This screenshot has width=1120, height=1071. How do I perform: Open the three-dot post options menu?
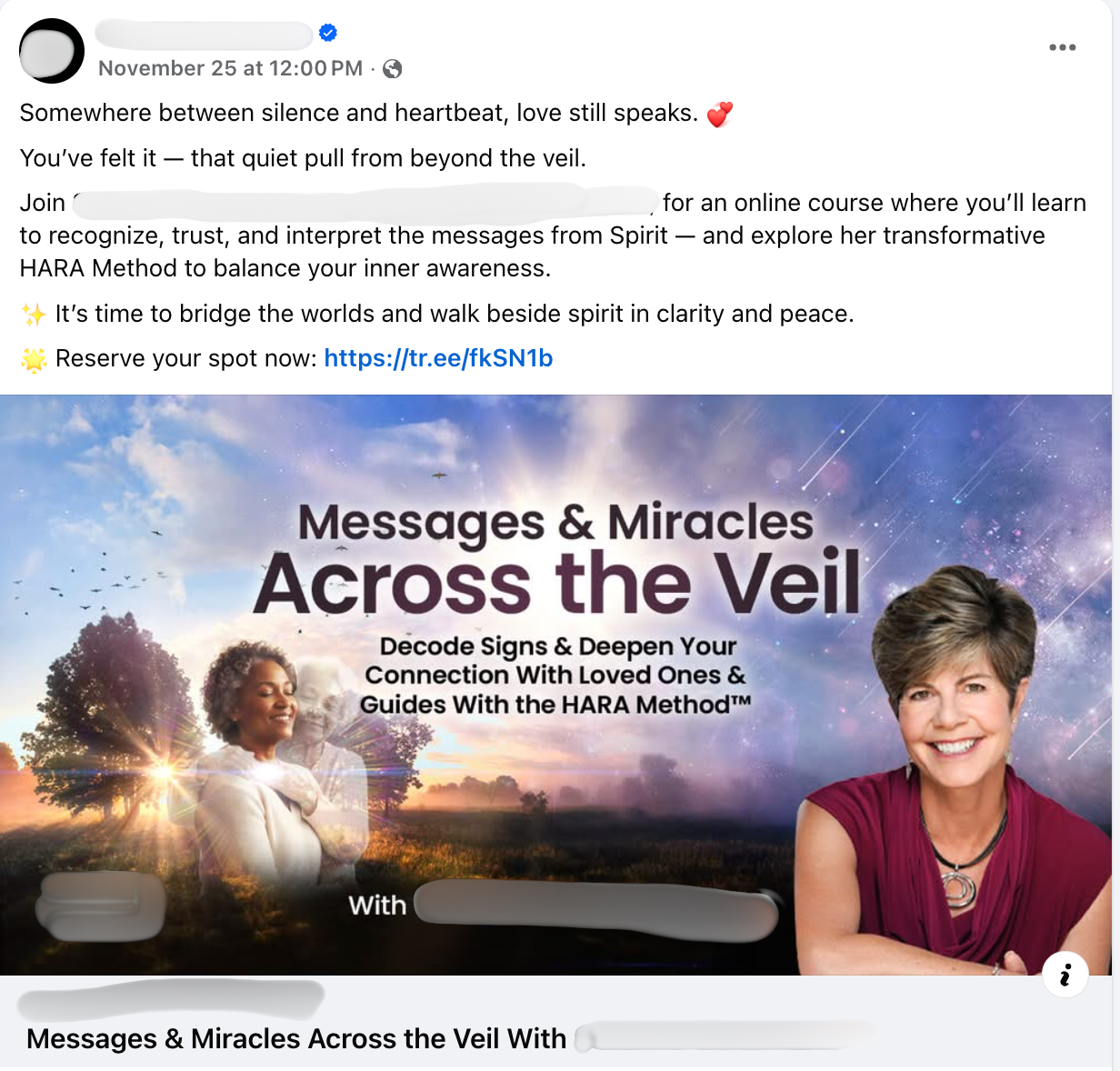click(1062, 47)
